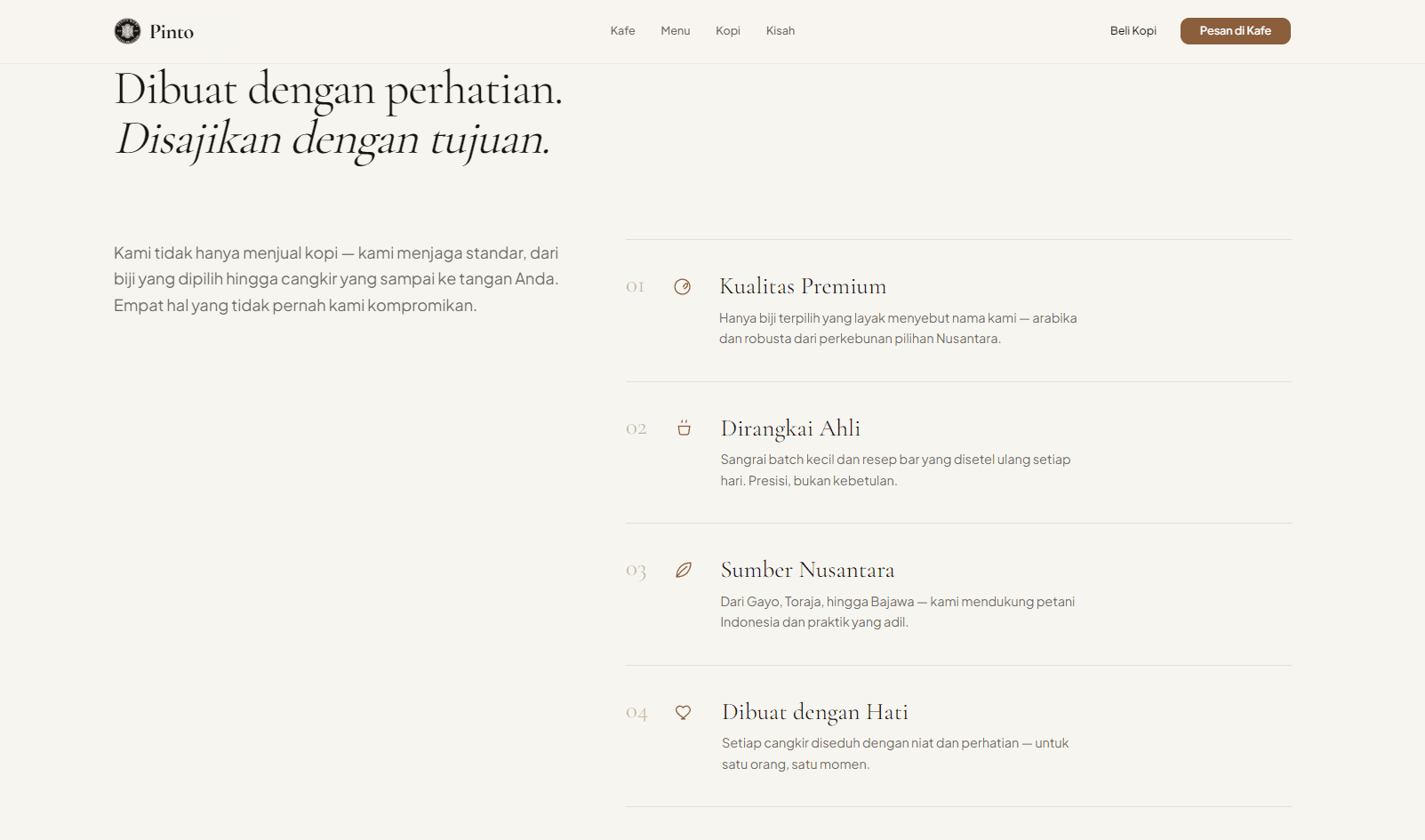Click the Pinto round logo emblem

coord(127,31)
